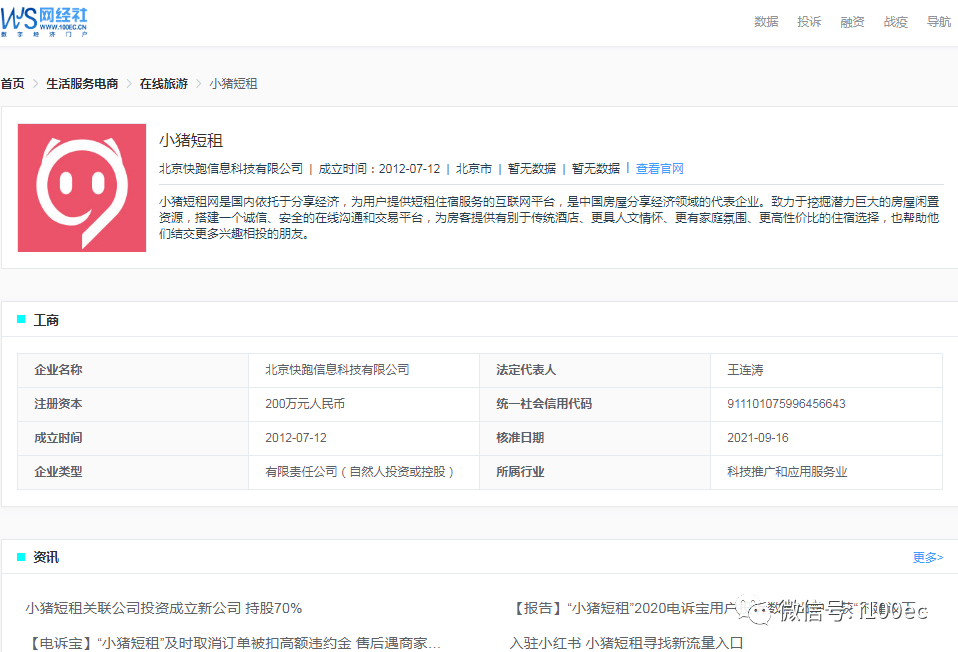
Task: Open the 导航 menu item
Action: click(938, 22)
